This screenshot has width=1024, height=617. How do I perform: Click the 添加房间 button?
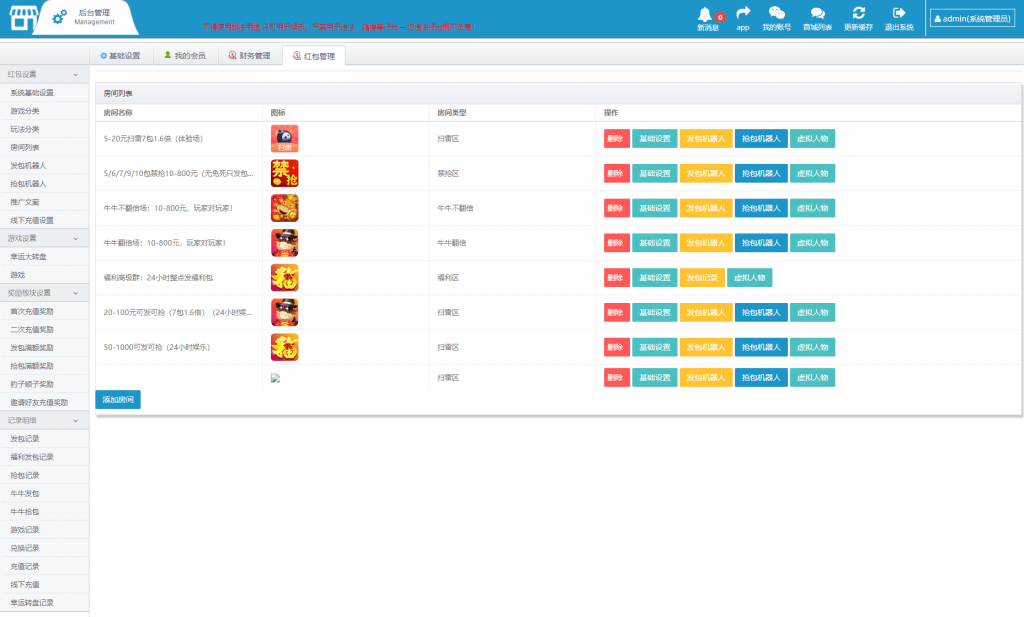pyautogui.click(x=118, y=400)
